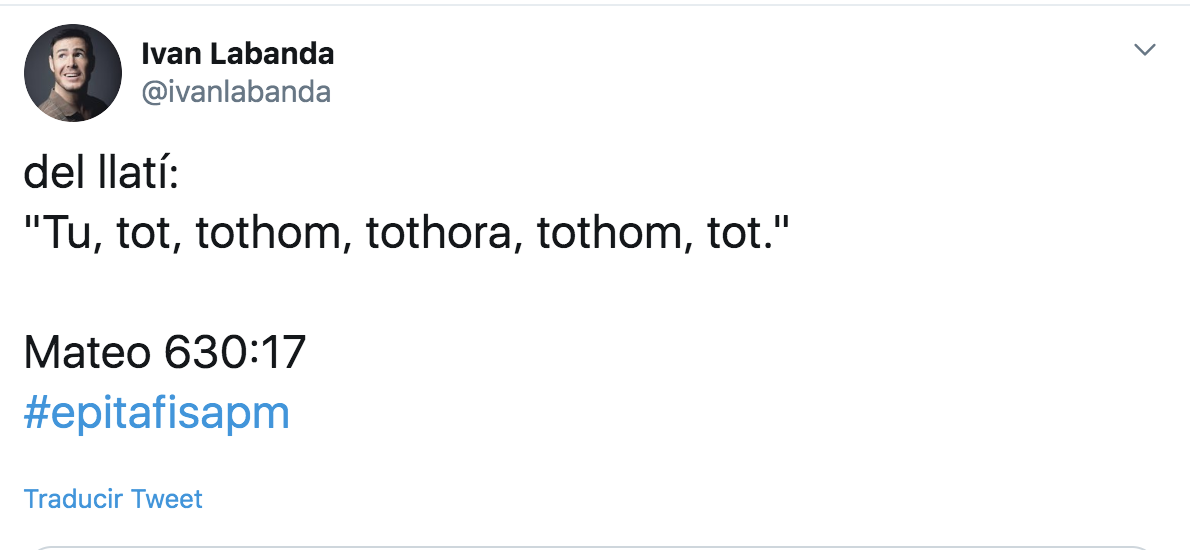Image resolution: width=1190 pixels, height=550 pixels.
Task: Click the word 'Traducir' below the tweet
Action: pos(74,499)
